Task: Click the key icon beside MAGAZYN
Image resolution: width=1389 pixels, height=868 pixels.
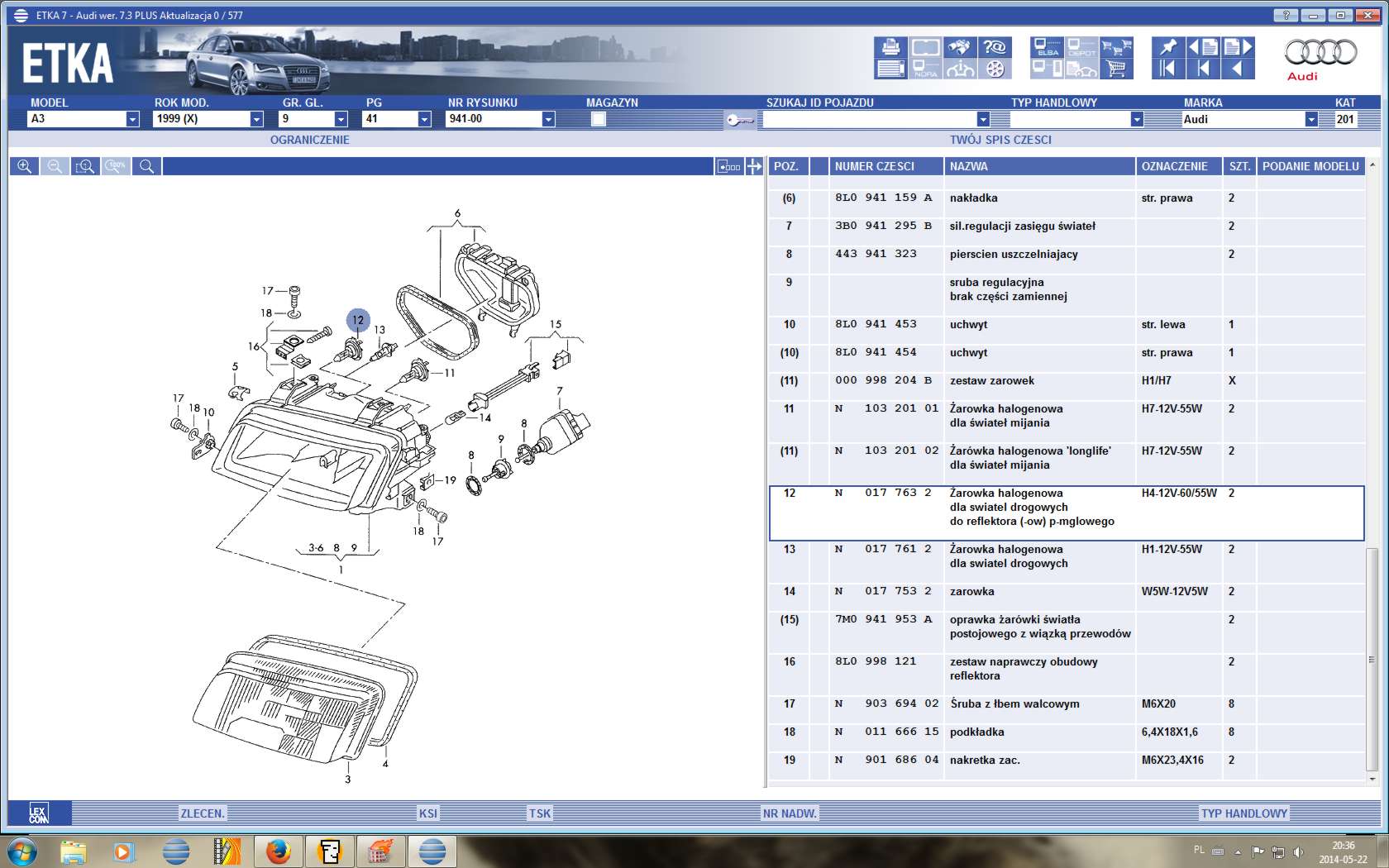Action: [x=740, y=120]
